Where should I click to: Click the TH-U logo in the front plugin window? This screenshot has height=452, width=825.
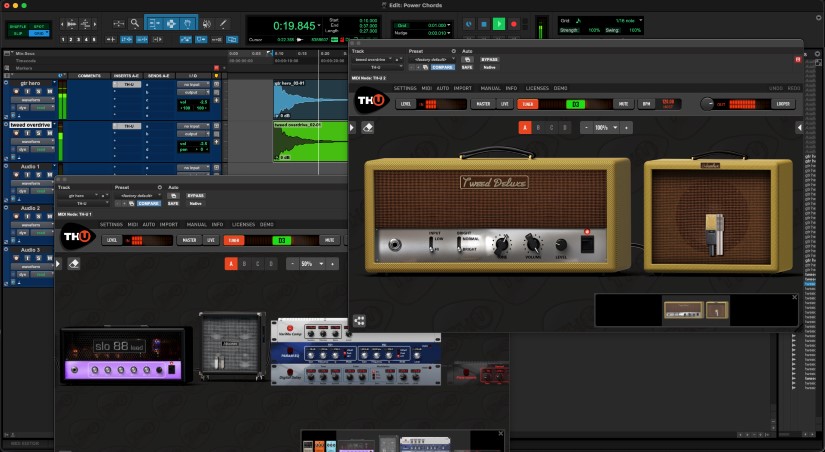[372, 101]
